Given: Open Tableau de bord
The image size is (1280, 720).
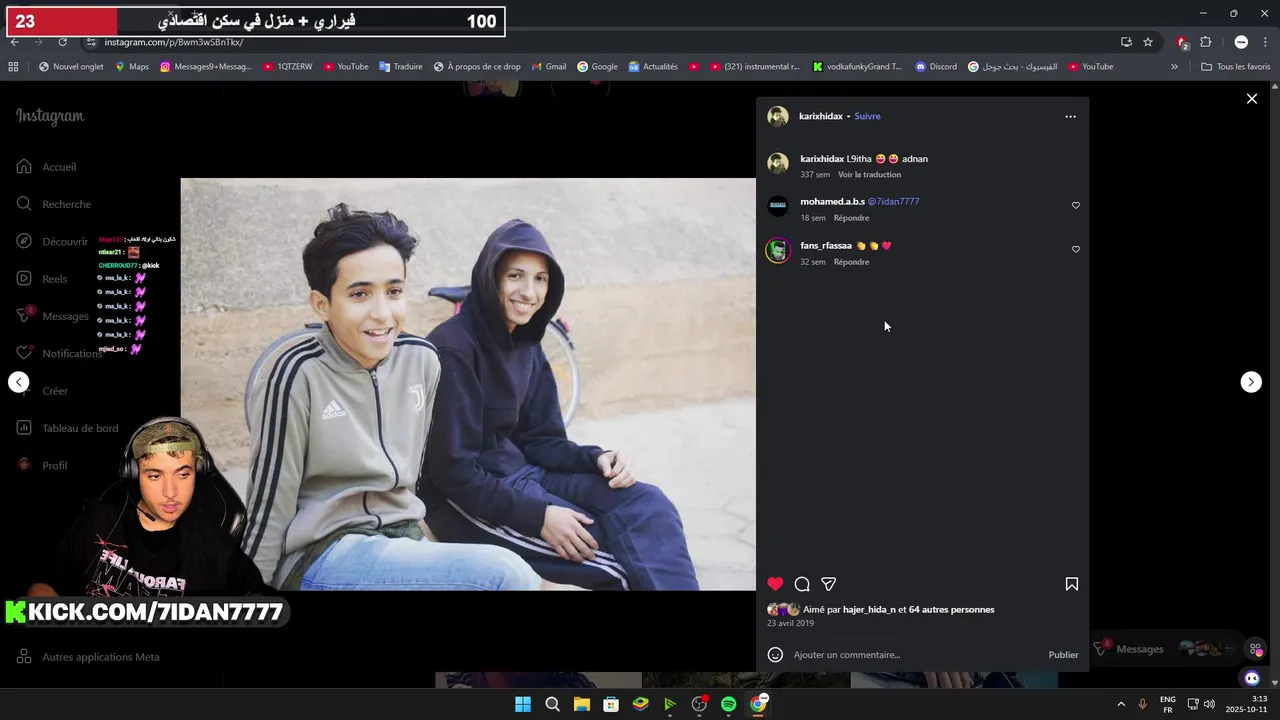Looking at the screenshot, I should pos(67,428).
